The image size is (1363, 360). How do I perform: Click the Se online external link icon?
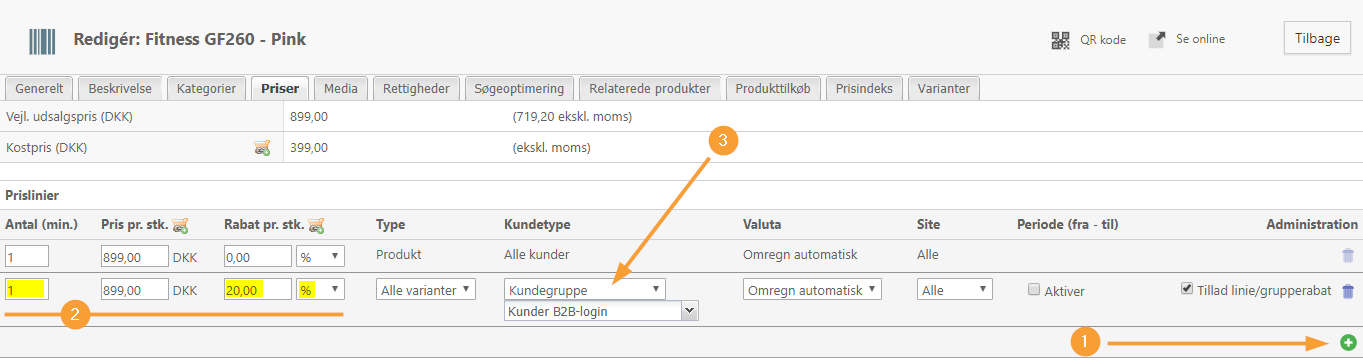(1157, 40)
